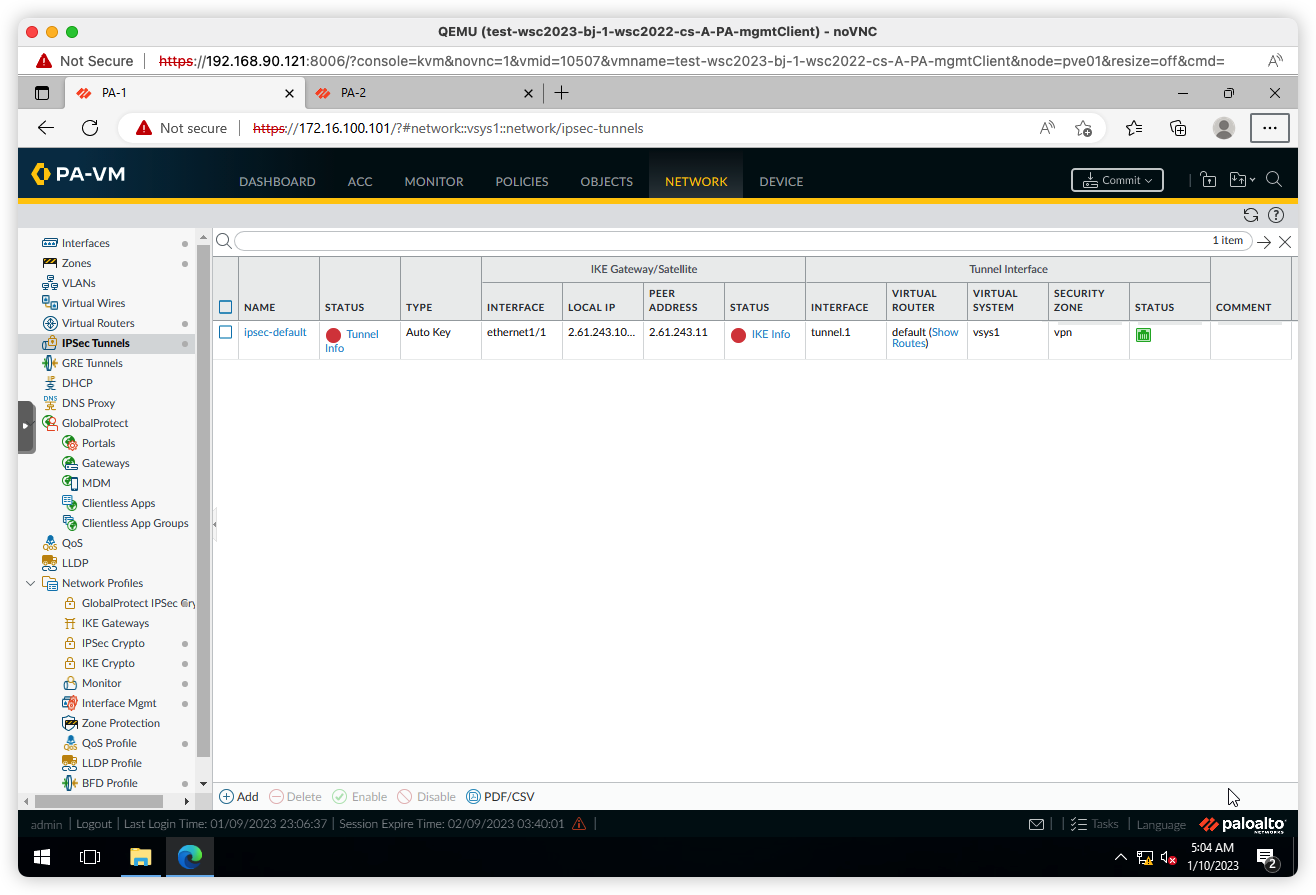
Task: Open Clientless Apps entry
Action: coord(118,503)
